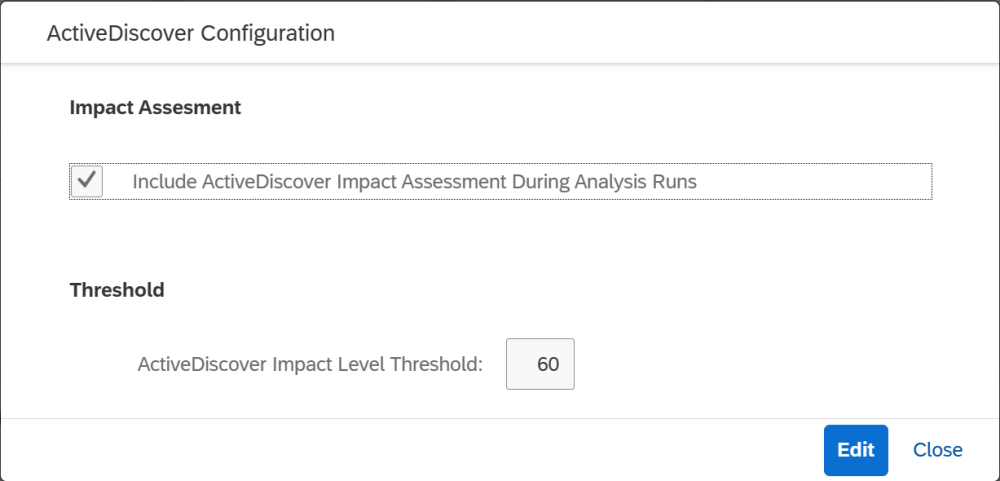
Task: Click the word "Configuration" in the dialog header
Action: (267, 33)
